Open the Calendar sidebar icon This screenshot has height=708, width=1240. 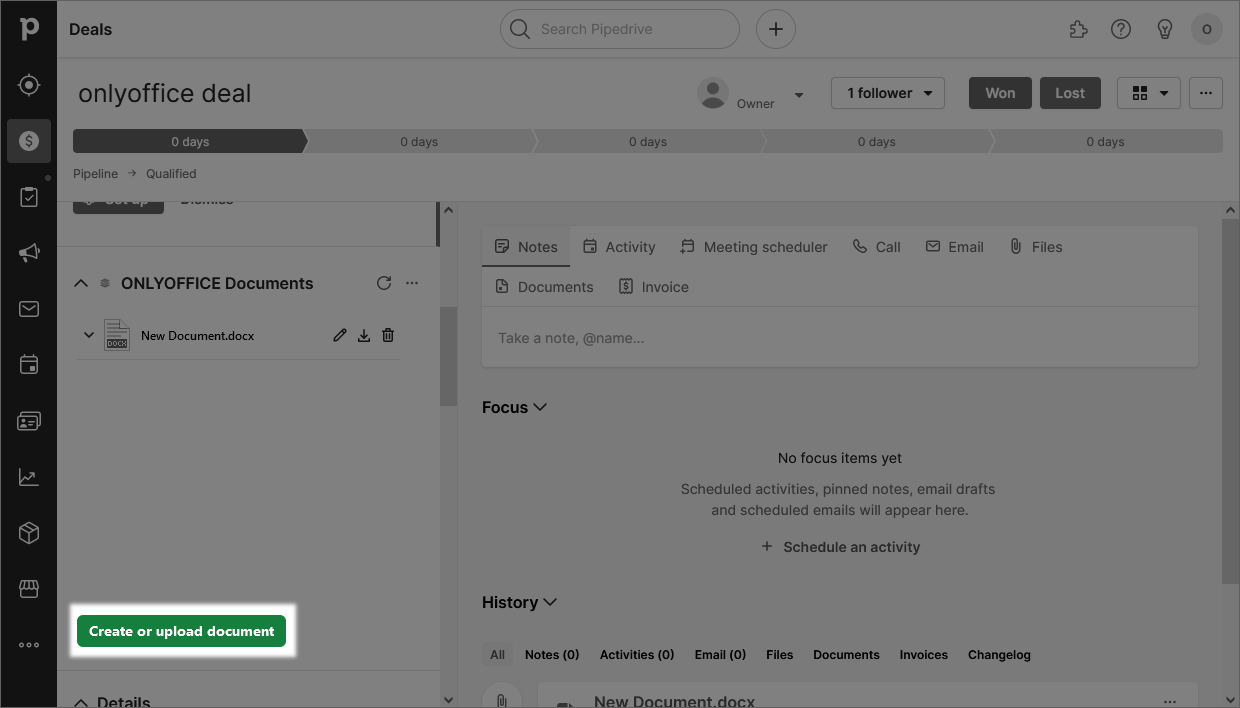(x=28, y=365)
